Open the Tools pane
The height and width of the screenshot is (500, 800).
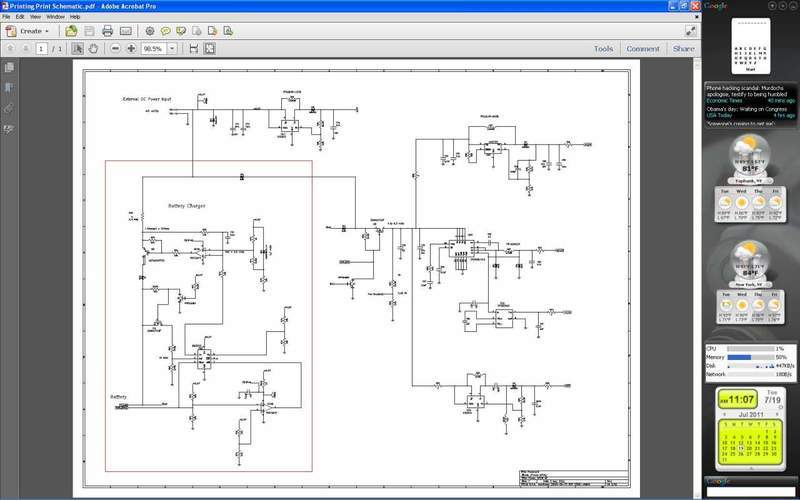(603, 48)
